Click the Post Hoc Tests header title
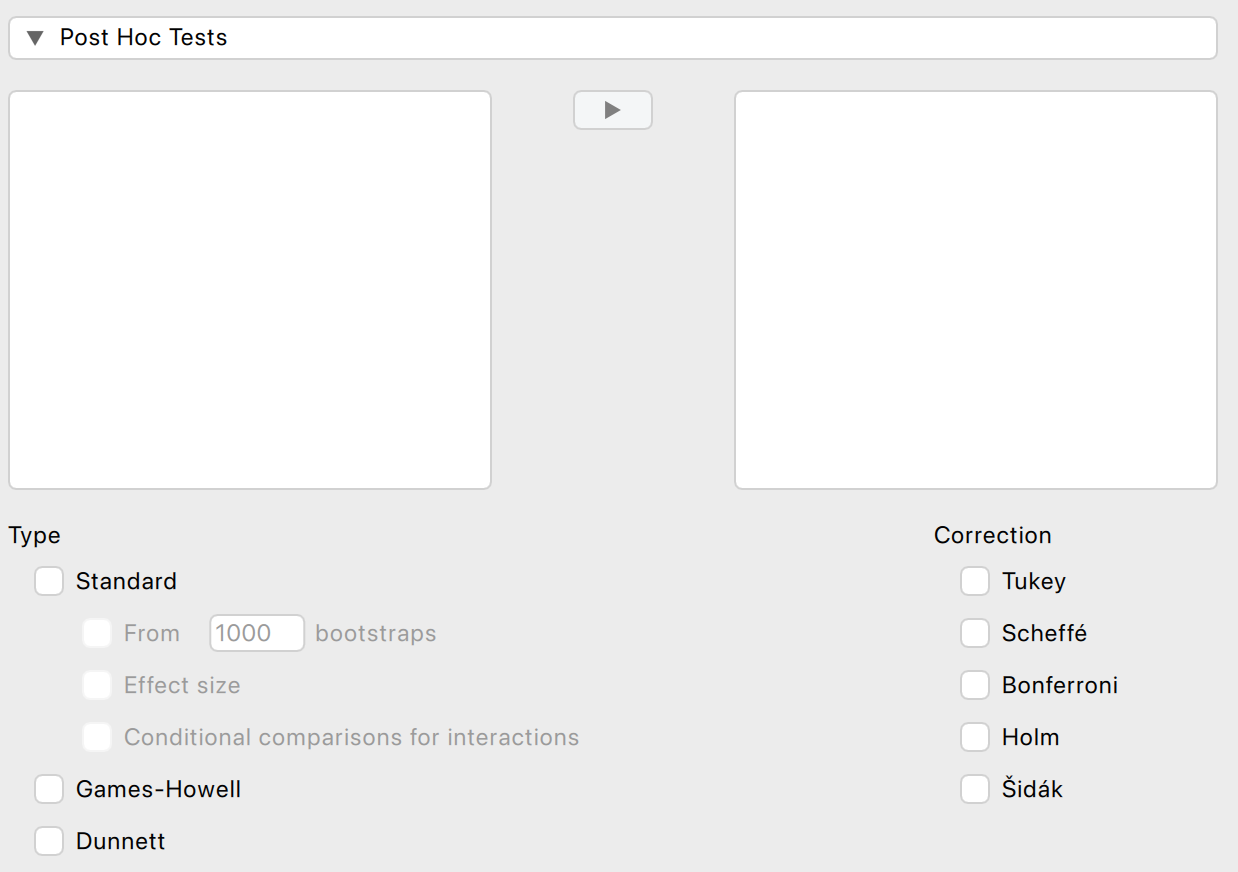Image resolution: width=1238 pixels, height=872 pixels. tap(144, 38)
